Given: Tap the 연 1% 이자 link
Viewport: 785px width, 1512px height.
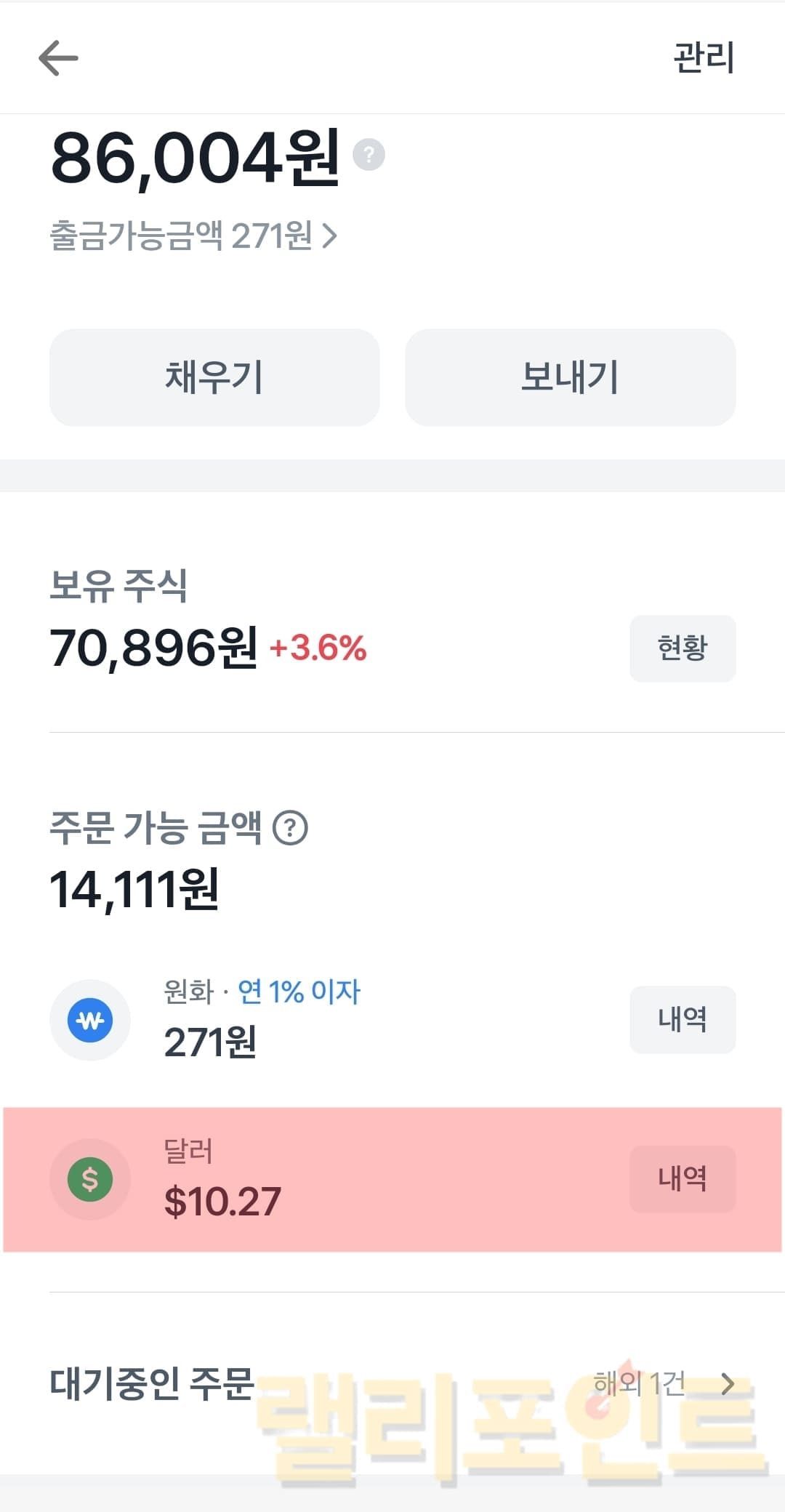Looking at the screenshot, I should point(299,992).
